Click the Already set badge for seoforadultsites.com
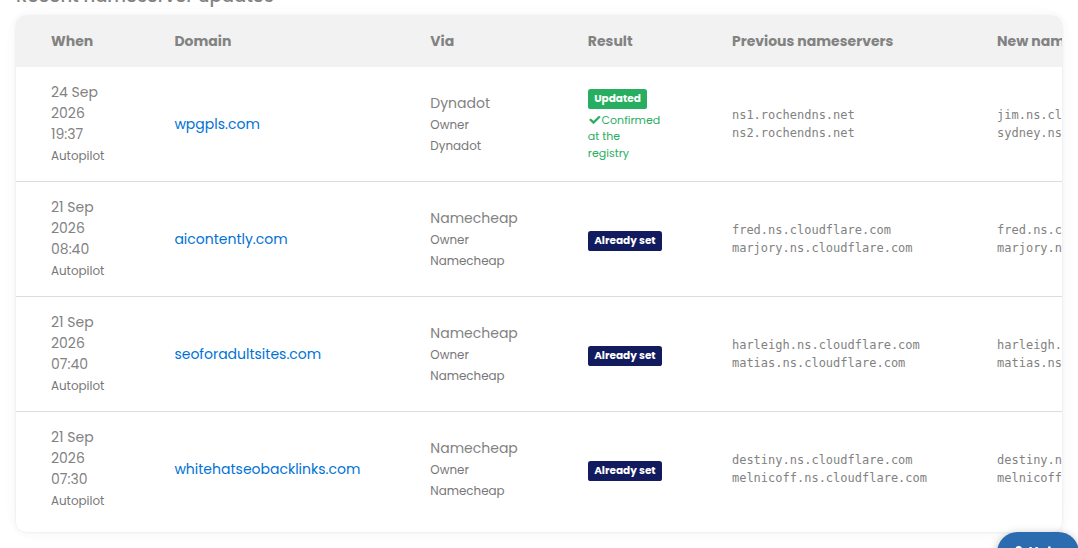The image size is (1078, 548). tap(624, 355)
